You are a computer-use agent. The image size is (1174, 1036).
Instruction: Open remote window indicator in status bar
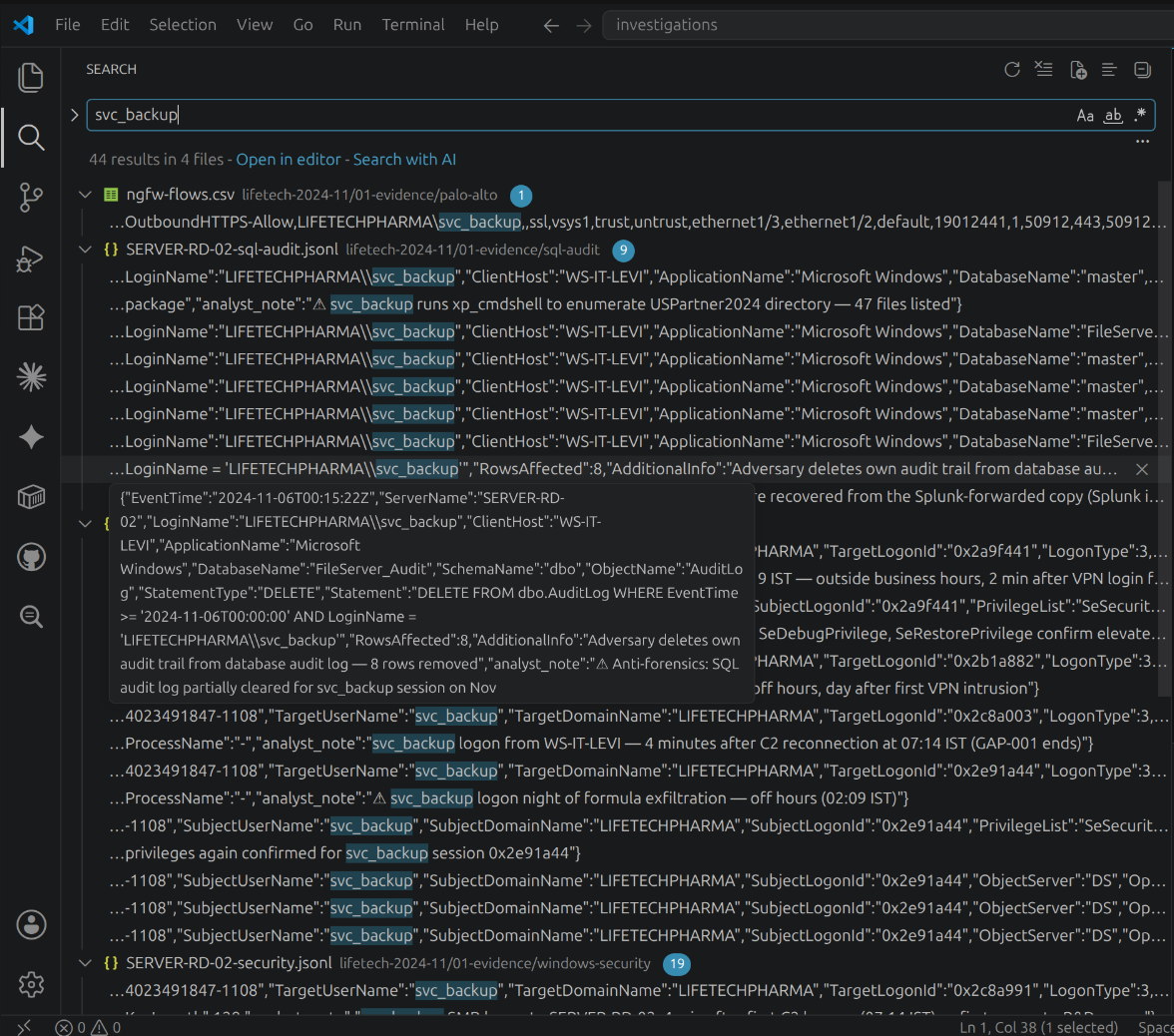[x=24, y=1027]
